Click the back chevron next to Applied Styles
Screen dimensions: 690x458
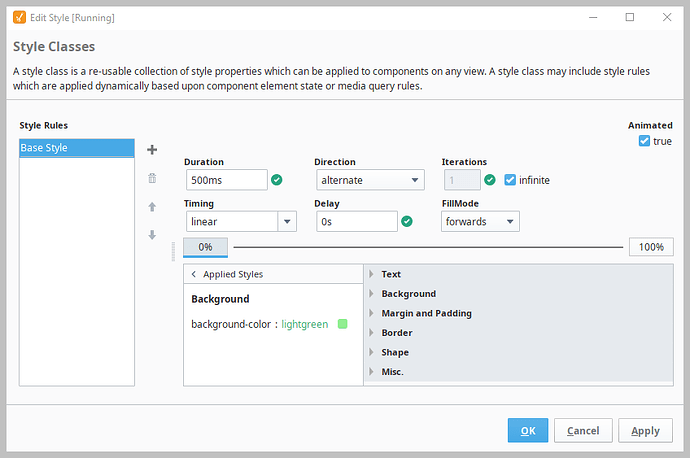pyautogui.click(x=193, y=274)
